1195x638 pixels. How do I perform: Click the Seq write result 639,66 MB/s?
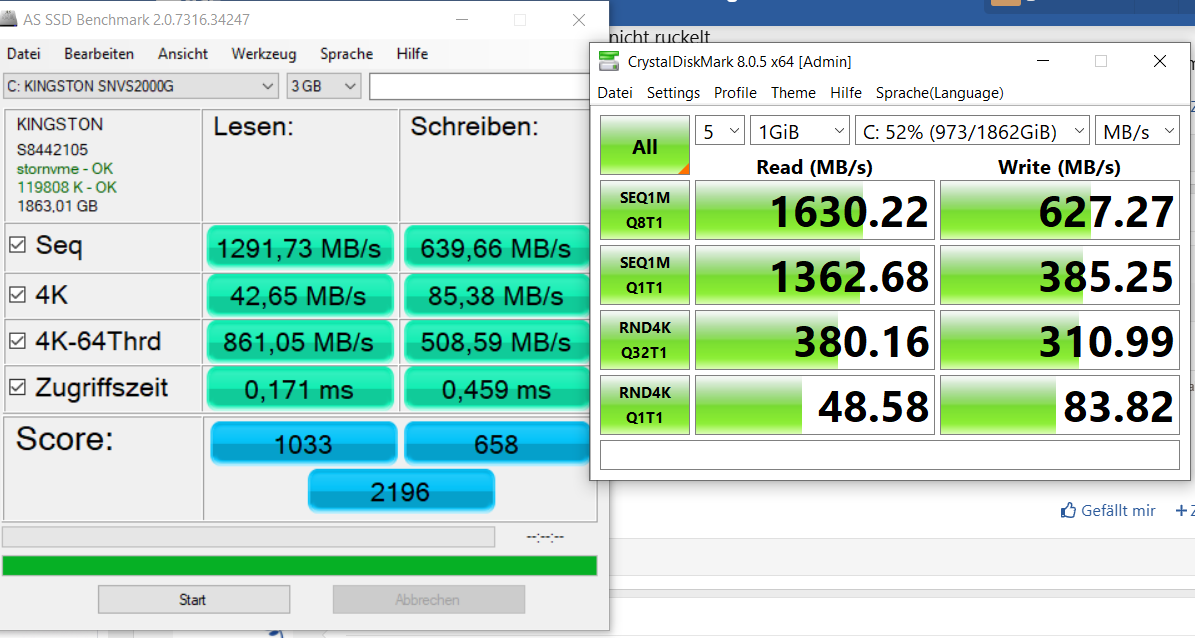pyautogui.click(x=496, y=248)
